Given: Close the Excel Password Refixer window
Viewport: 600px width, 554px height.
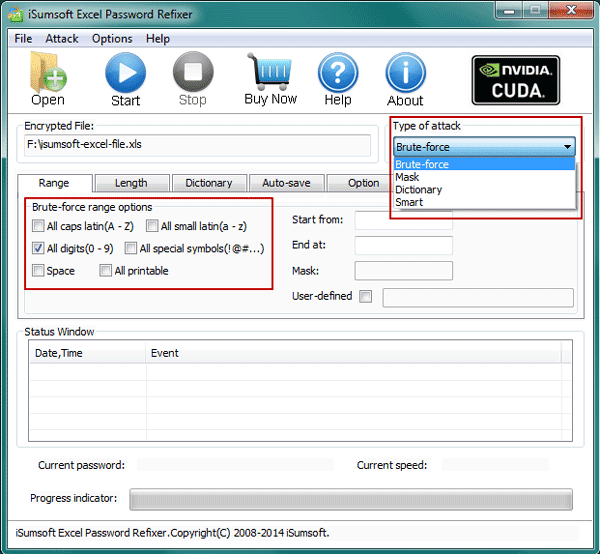Looking at the screenshot, I should (x=571, y=10).
